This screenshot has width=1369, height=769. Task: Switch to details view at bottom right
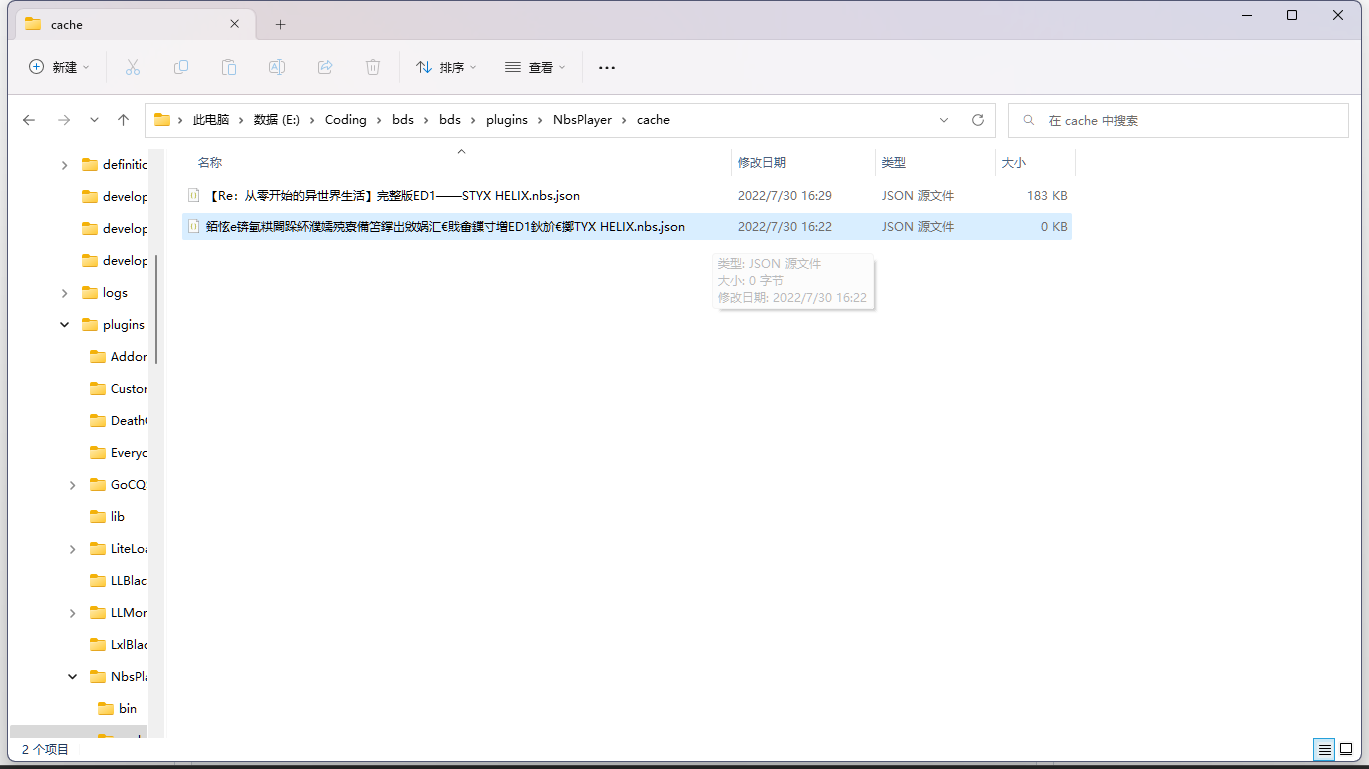pos(1324,749)
